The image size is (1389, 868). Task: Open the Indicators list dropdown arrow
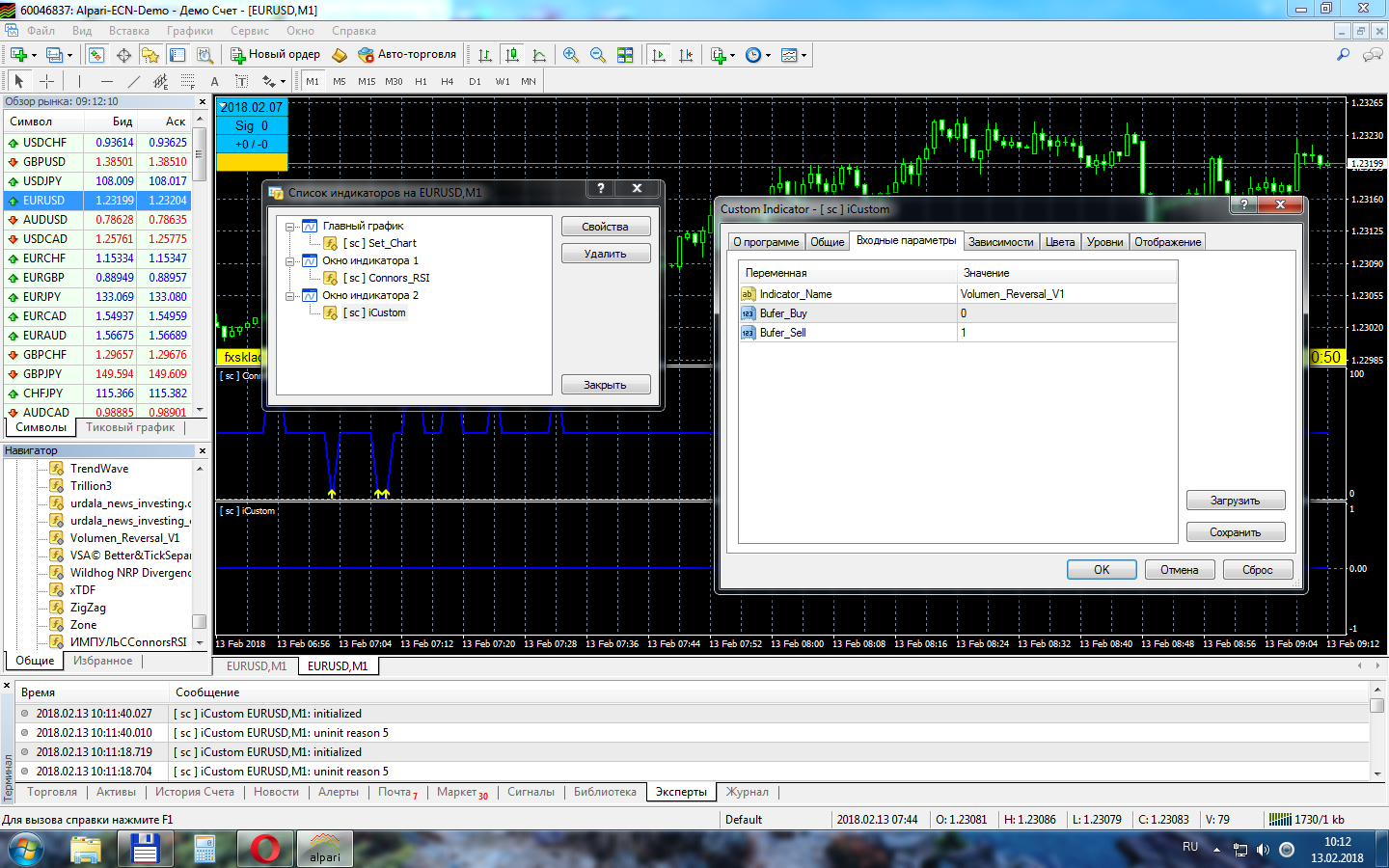[733, 55]
